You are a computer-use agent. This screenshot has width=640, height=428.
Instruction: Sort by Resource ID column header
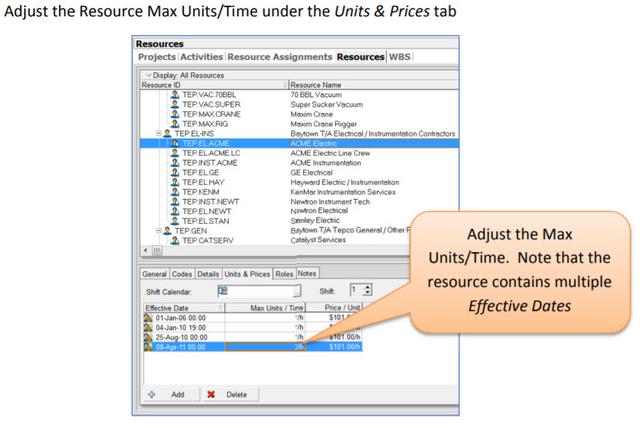coord(214,85)
